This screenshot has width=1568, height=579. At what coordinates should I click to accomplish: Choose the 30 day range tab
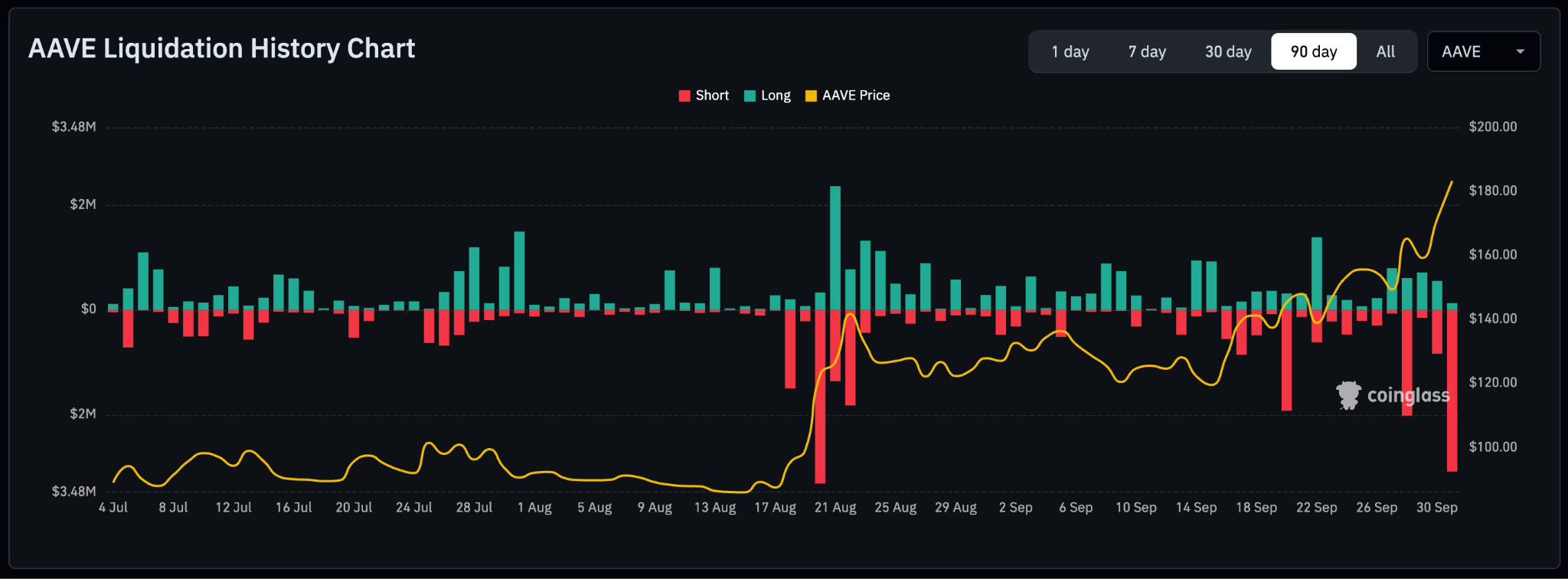(1228, 51)
